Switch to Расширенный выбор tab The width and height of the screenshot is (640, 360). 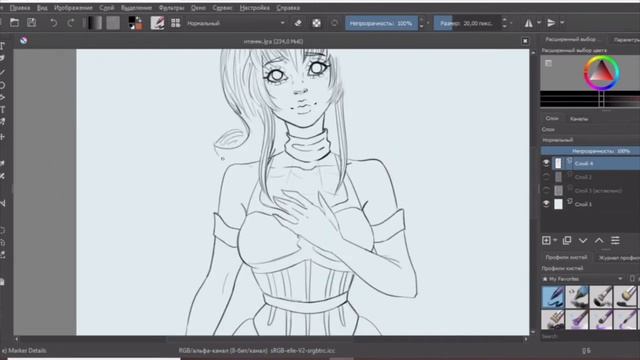click(573, 40)
